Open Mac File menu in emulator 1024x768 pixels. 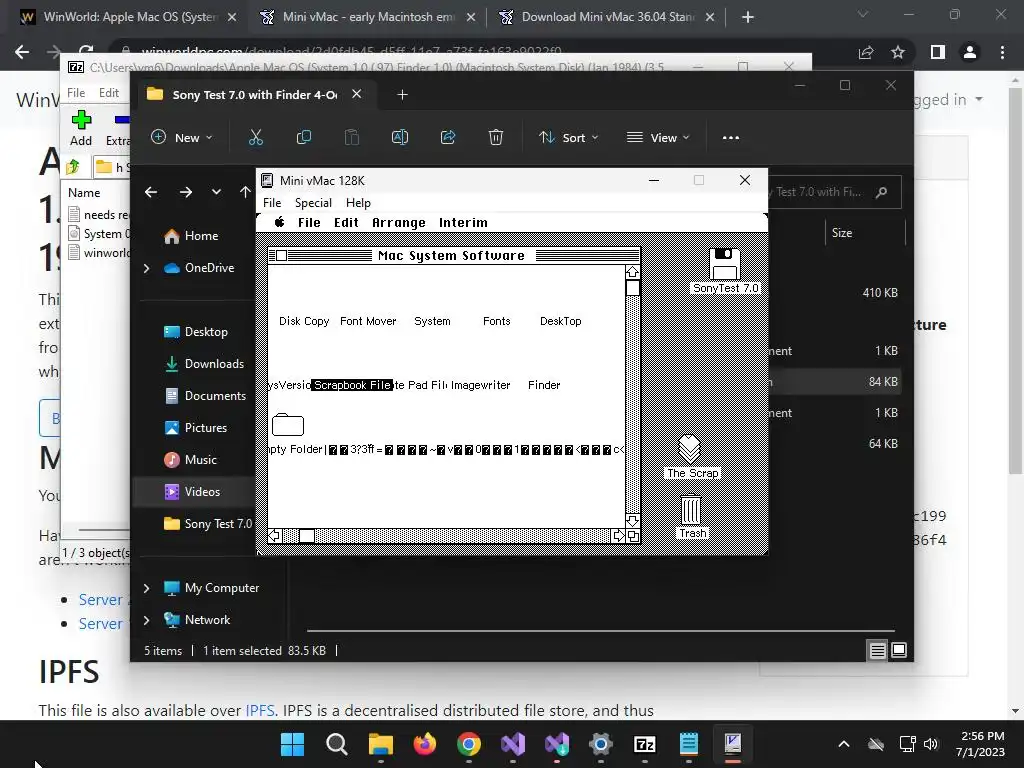pyautogui.click(x=309, y=223)
